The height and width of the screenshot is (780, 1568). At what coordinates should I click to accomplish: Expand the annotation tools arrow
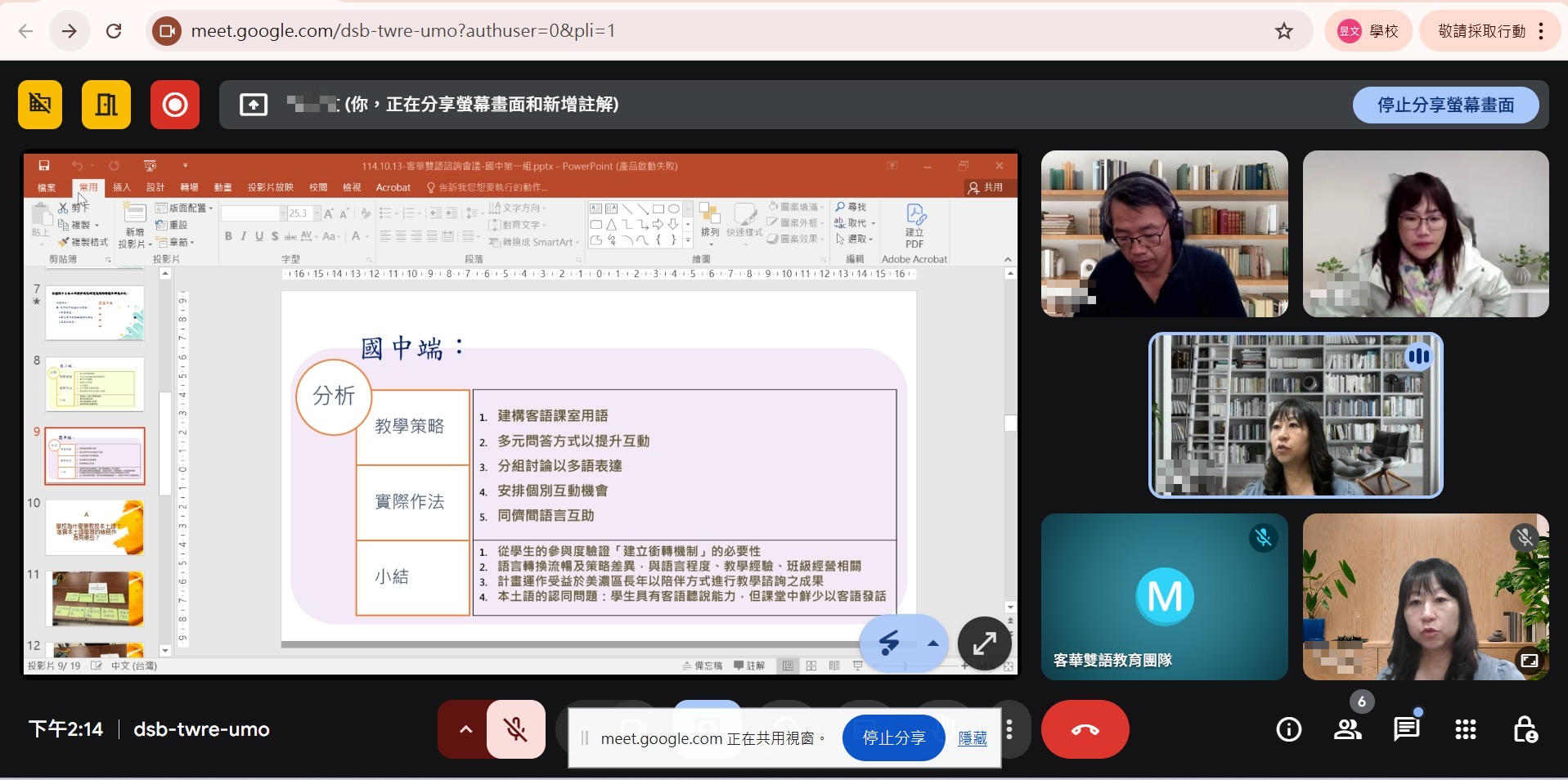pos(932,643)
